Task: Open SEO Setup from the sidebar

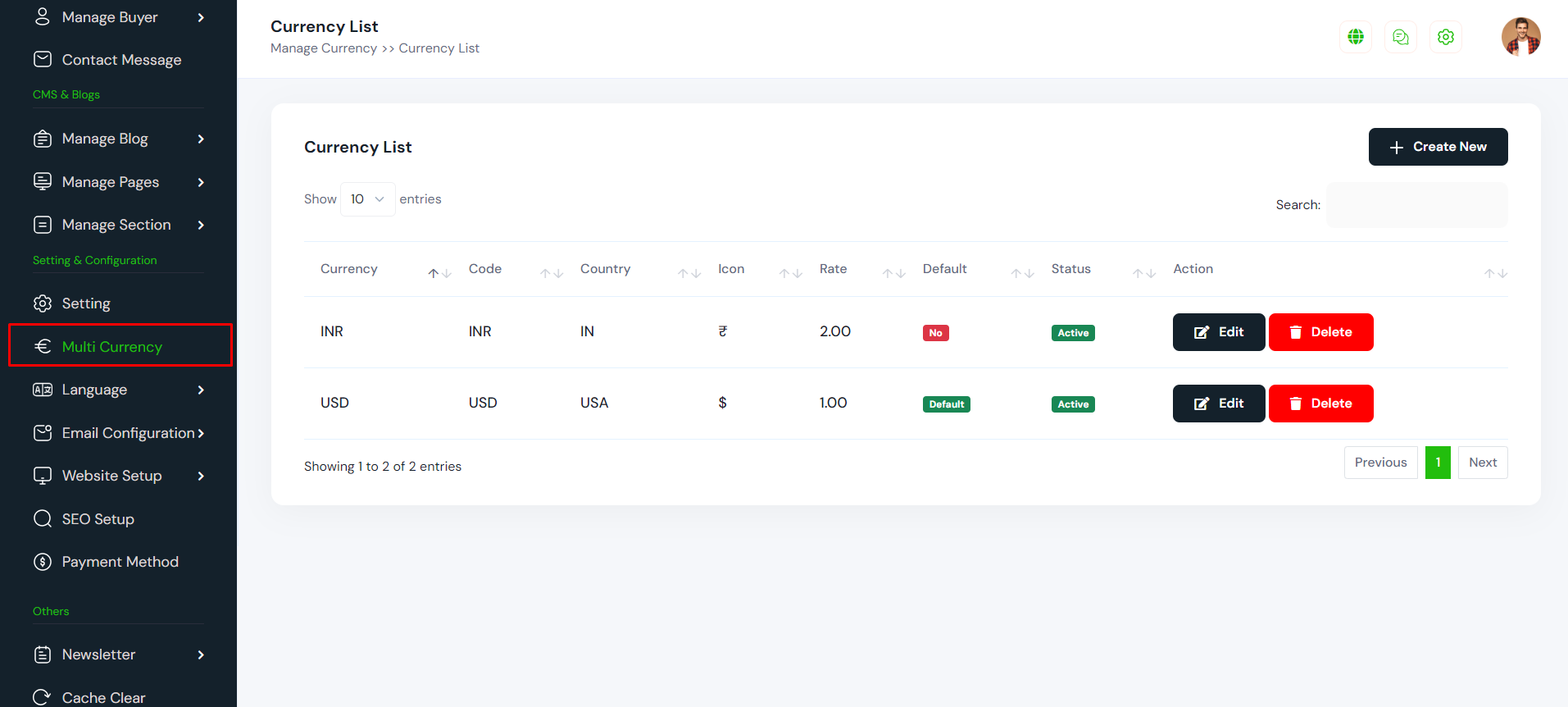Action: tap(98, 519)
